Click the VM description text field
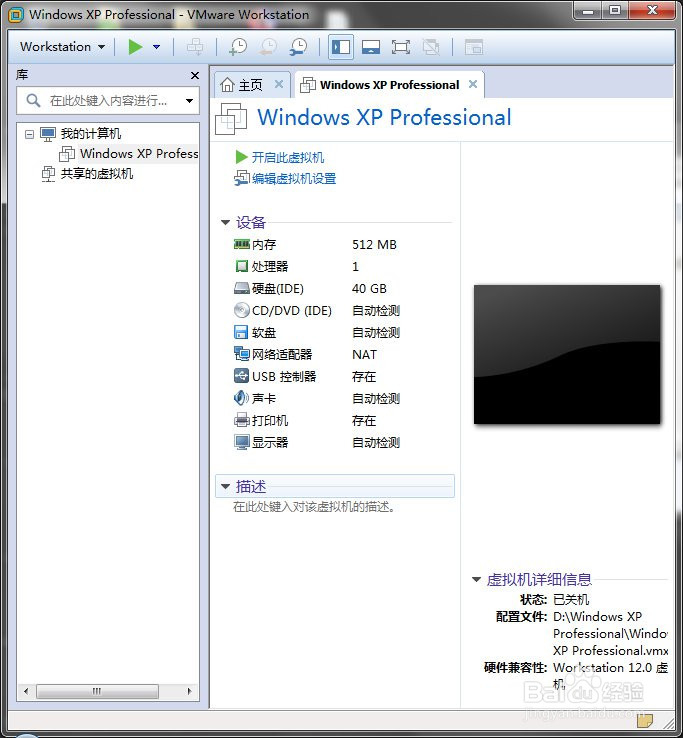The width and height of the screenshot is (683, 738). coord(314,507)
